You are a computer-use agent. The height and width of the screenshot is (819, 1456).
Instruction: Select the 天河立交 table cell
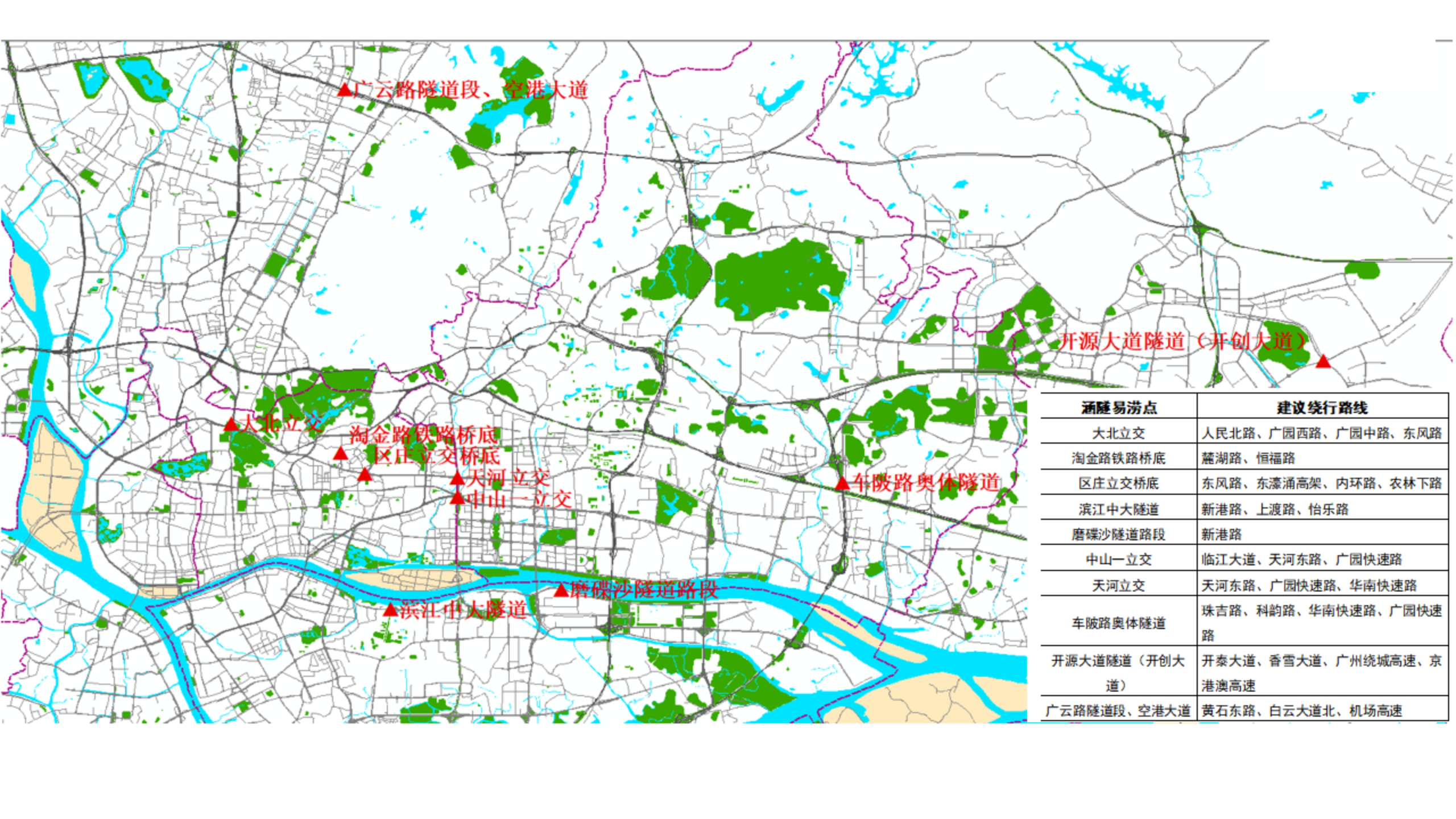click(1118, 585)
